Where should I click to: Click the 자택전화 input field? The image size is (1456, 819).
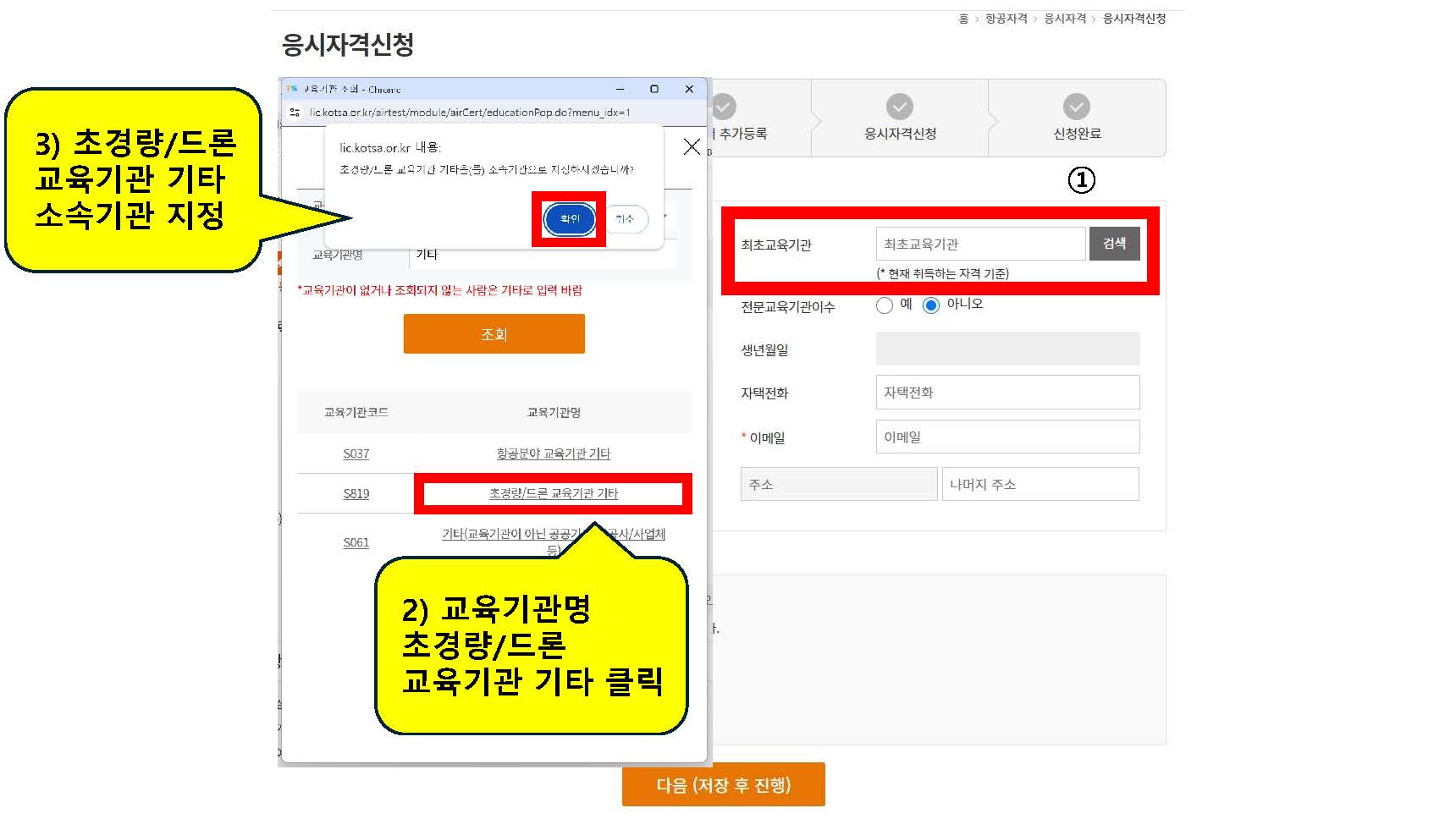point(1007,393)
